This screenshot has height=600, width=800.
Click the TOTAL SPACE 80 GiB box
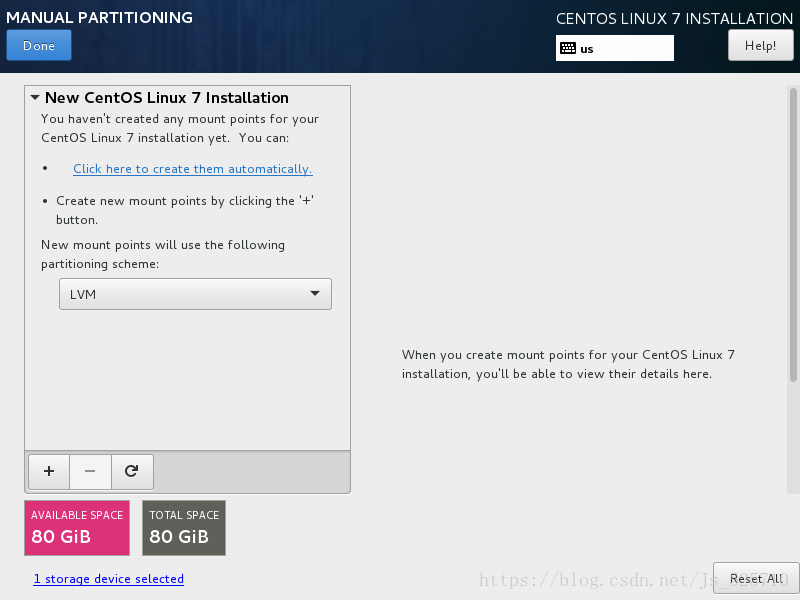tap(184, 528)
